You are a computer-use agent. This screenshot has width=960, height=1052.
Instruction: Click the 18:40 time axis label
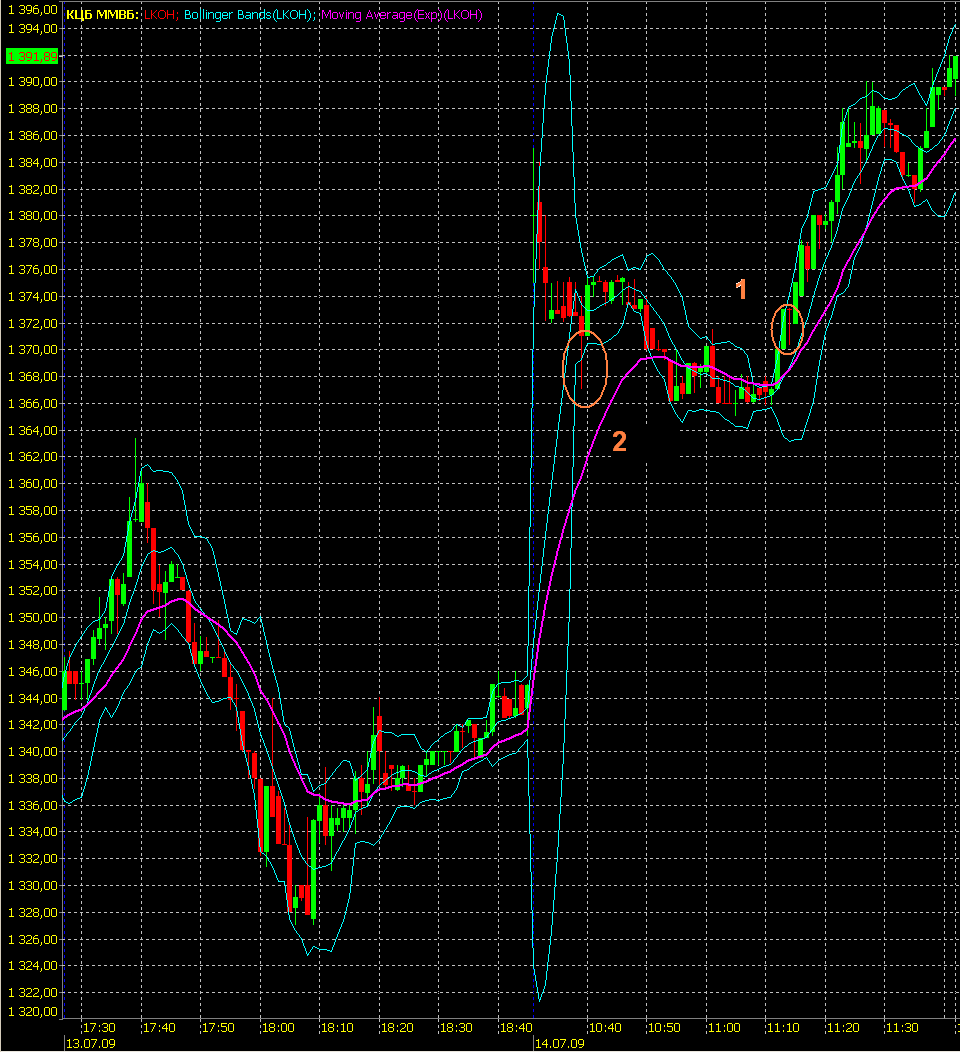pyautogui.click(x=515, y=1028)
